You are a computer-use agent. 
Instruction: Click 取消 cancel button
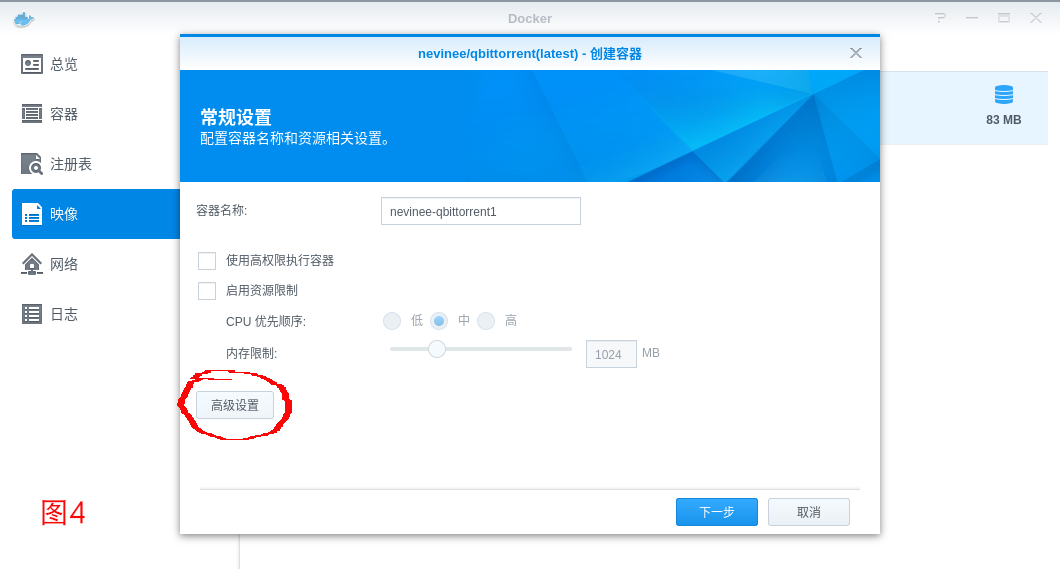(x=809, y=512)
